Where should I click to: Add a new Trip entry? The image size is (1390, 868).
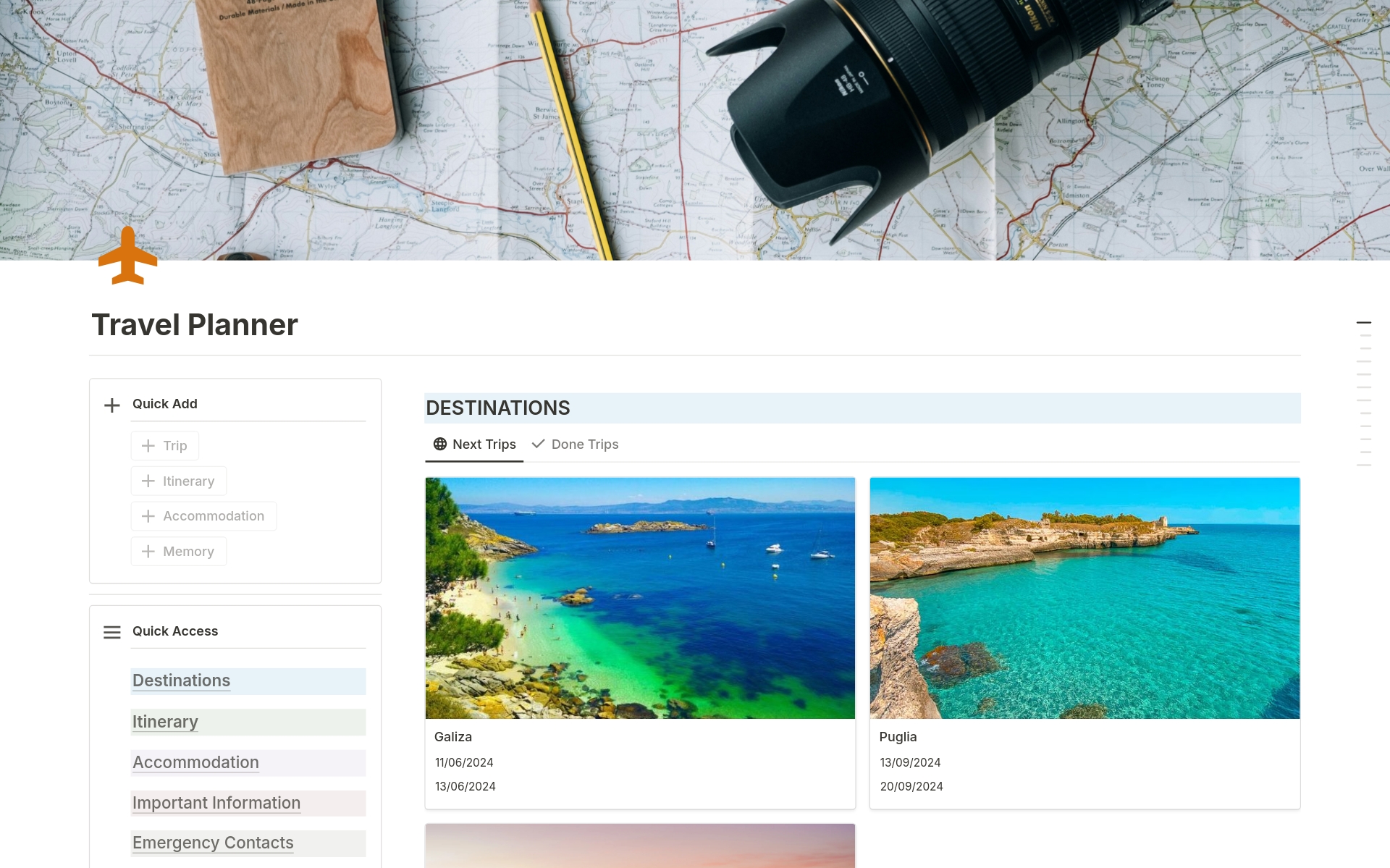[x=165, y=446]
